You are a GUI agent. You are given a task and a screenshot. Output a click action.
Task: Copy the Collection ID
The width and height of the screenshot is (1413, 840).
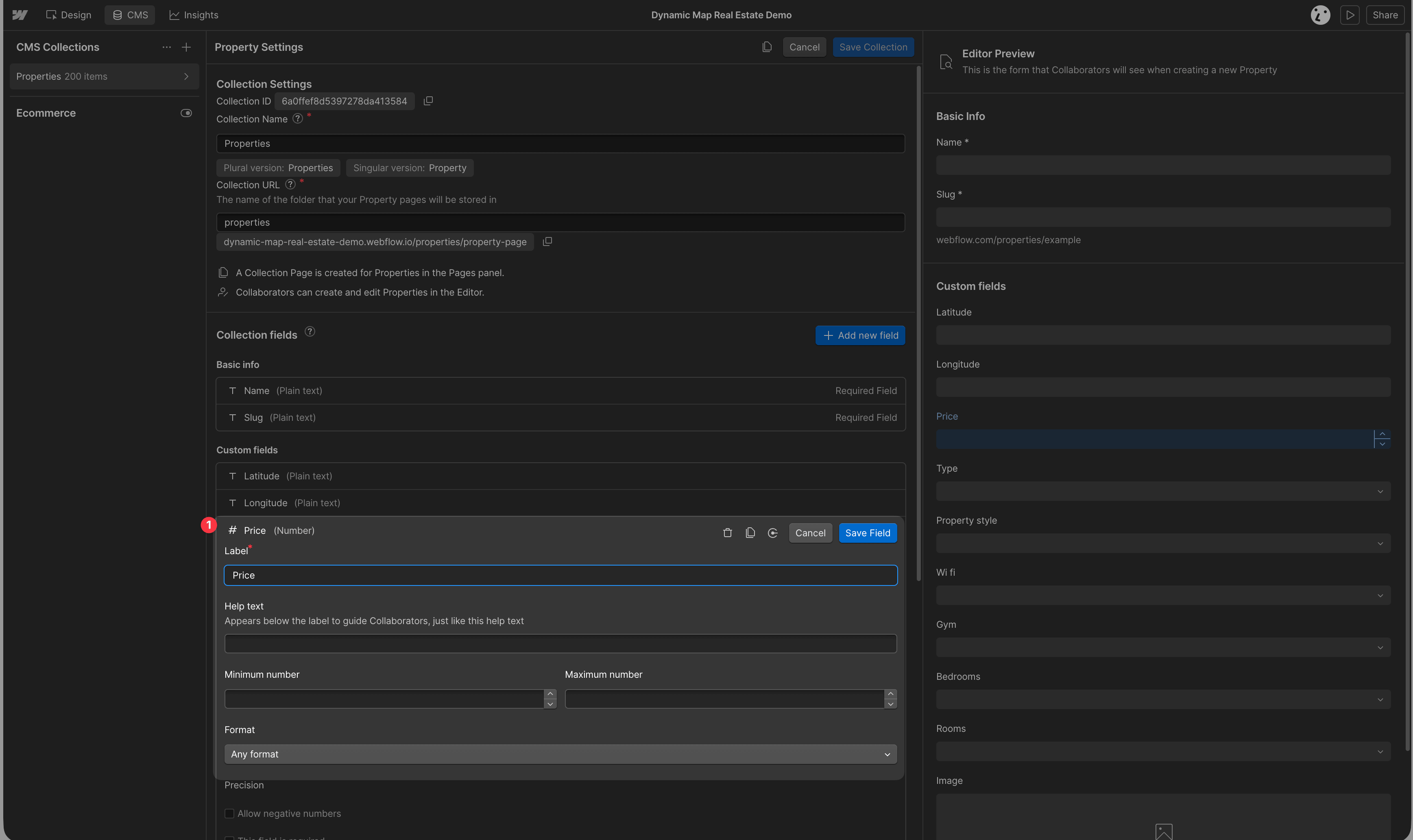[x=429, y=101]
